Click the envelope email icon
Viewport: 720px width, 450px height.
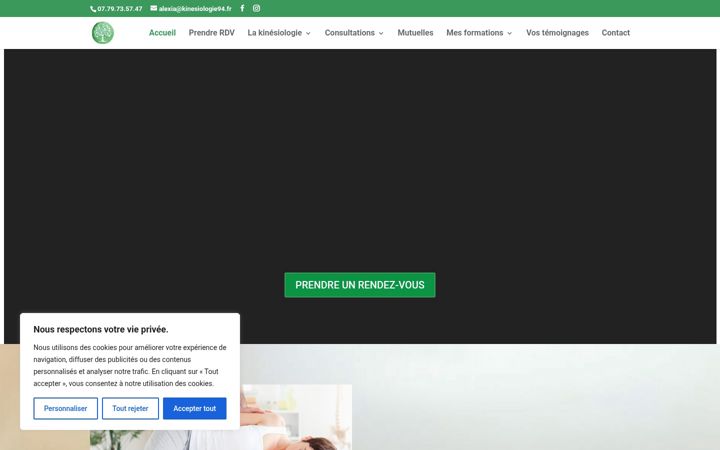pyautogui.click(x=153, y=8)
